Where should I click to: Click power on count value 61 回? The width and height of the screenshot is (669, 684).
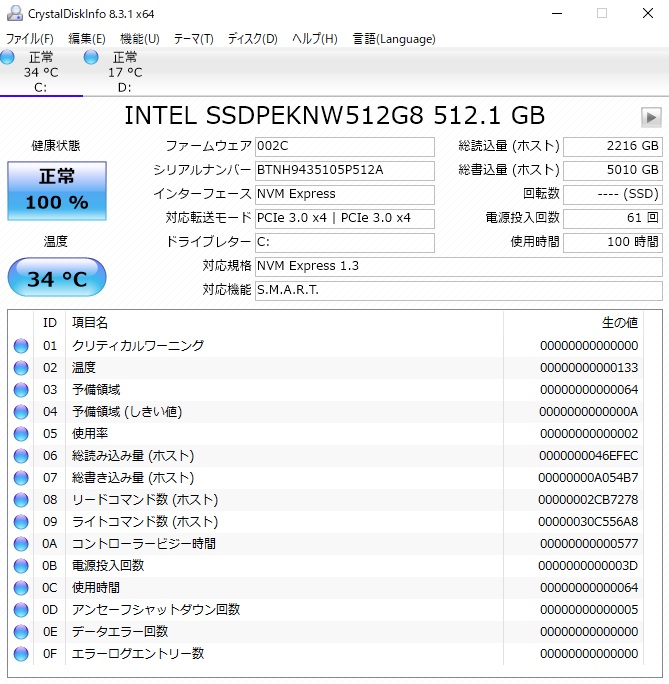[613, 218]
